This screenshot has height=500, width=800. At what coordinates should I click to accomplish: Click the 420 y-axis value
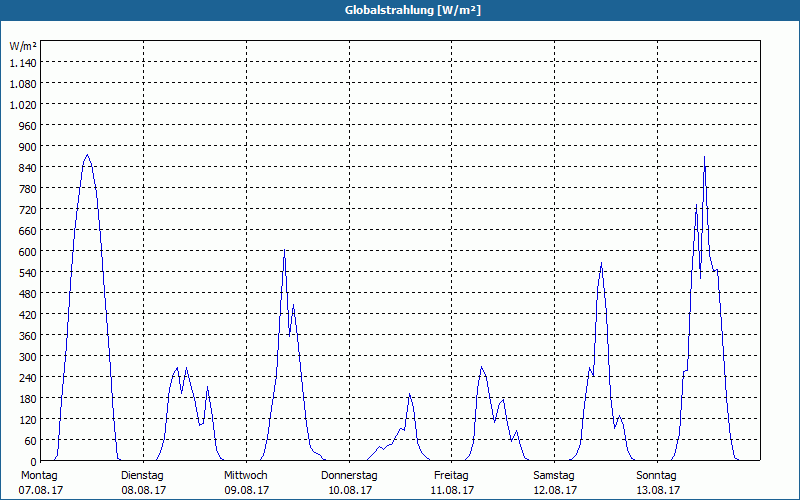click(x=28, y=314)
